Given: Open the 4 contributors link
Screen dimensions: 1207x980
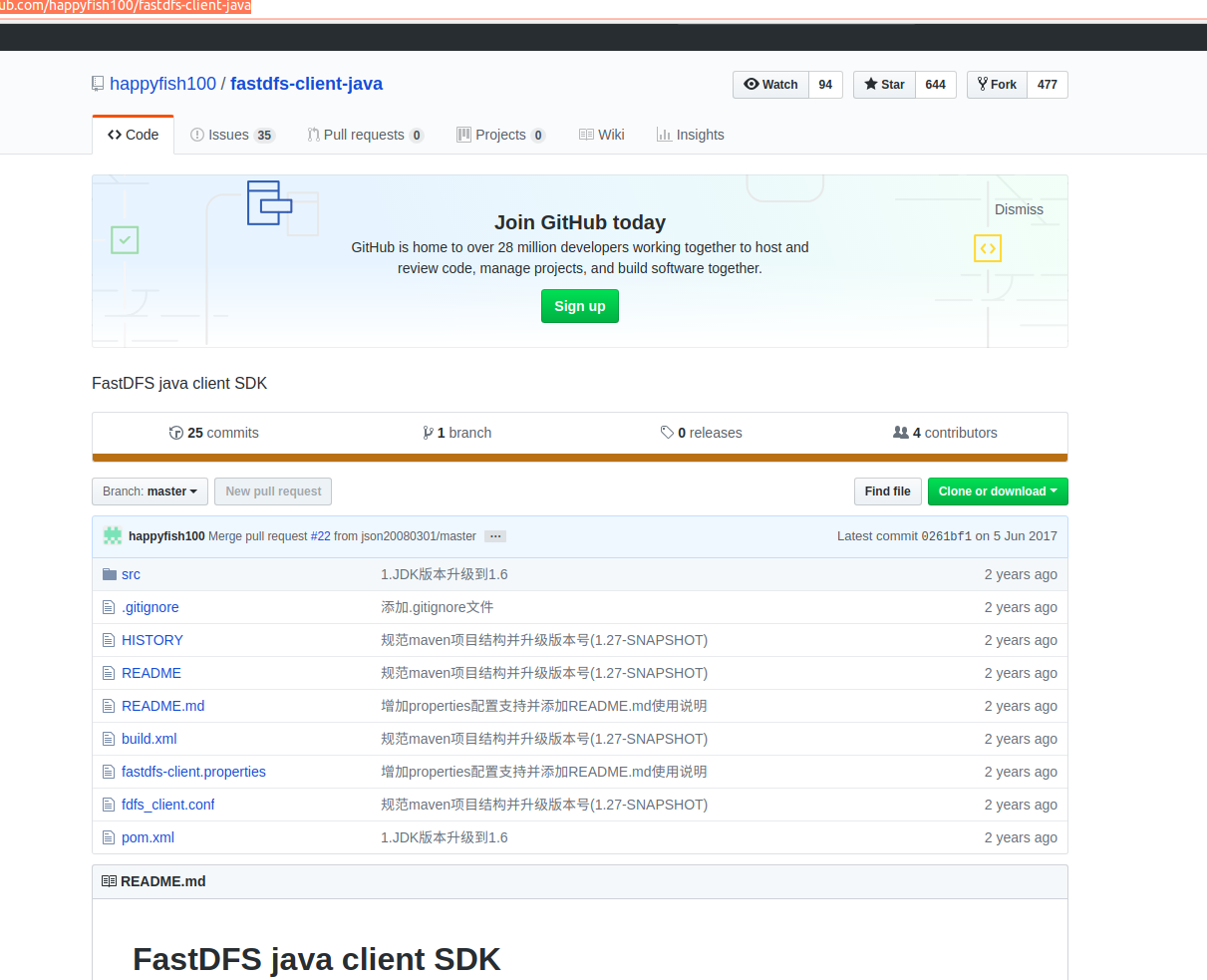Looking at the screenshot, I should [x=945, y=433].
